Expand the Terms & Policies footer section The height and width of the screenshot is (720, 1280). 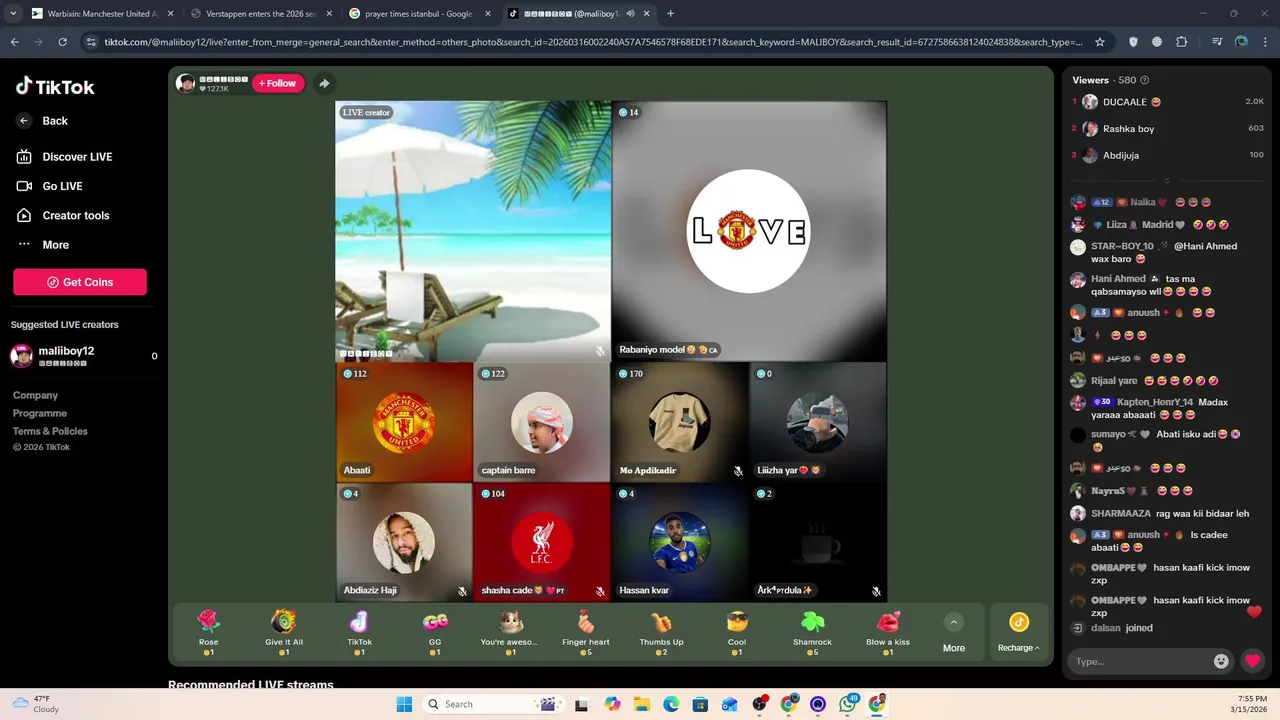pyautogui.click(x=50, y=431)
